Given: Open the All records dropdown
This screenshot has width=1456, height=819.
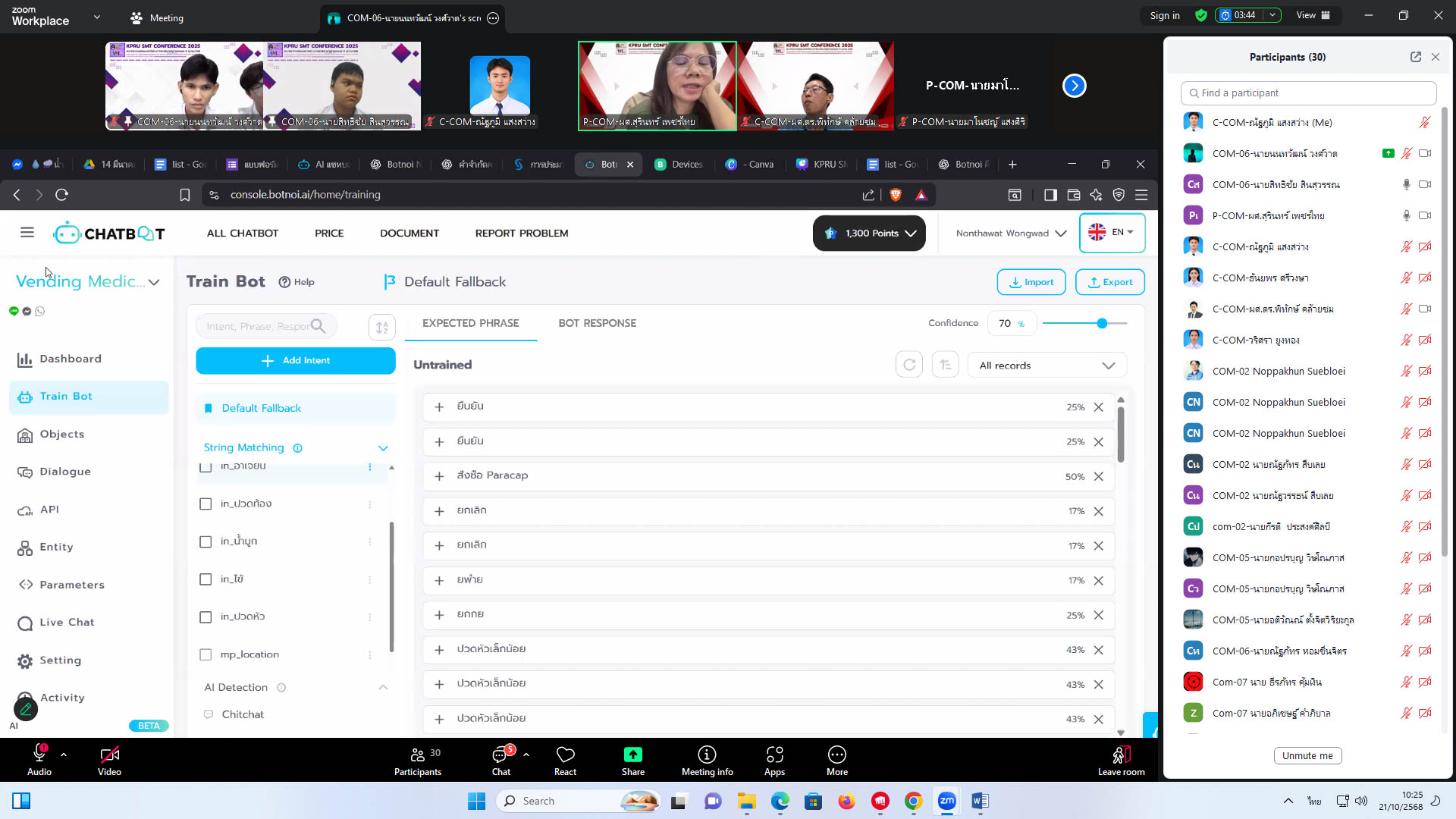Looking at the screenshot, I should point(1046,366).
